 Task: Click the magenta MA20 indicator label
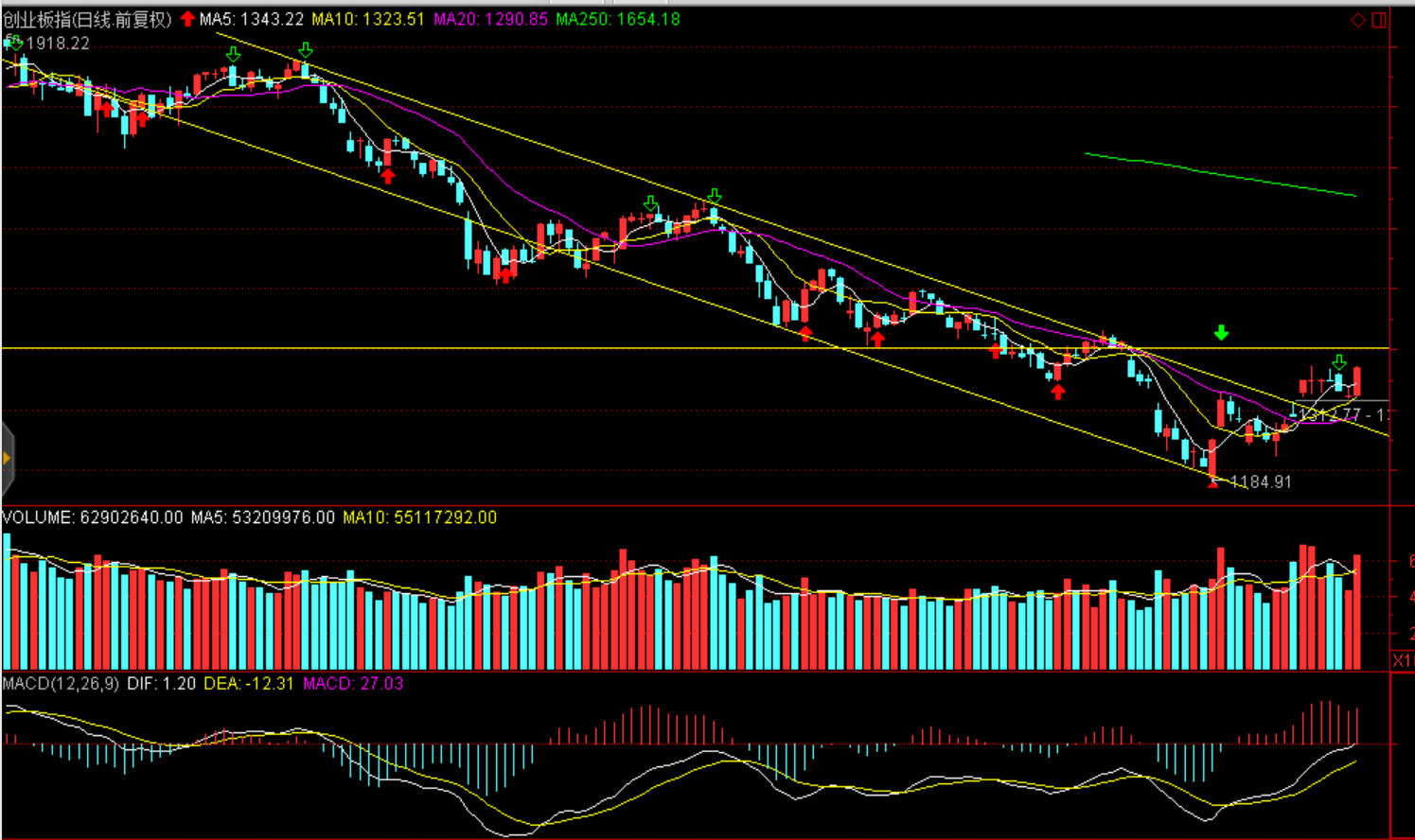[x=490, y=19]
